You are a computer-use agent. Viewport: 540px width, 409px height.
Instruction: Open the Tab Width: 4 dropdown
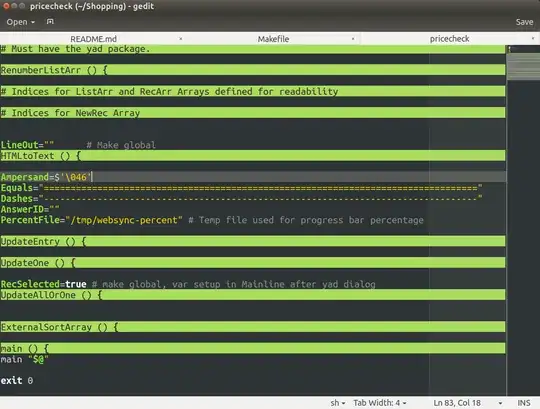[380, 403]
